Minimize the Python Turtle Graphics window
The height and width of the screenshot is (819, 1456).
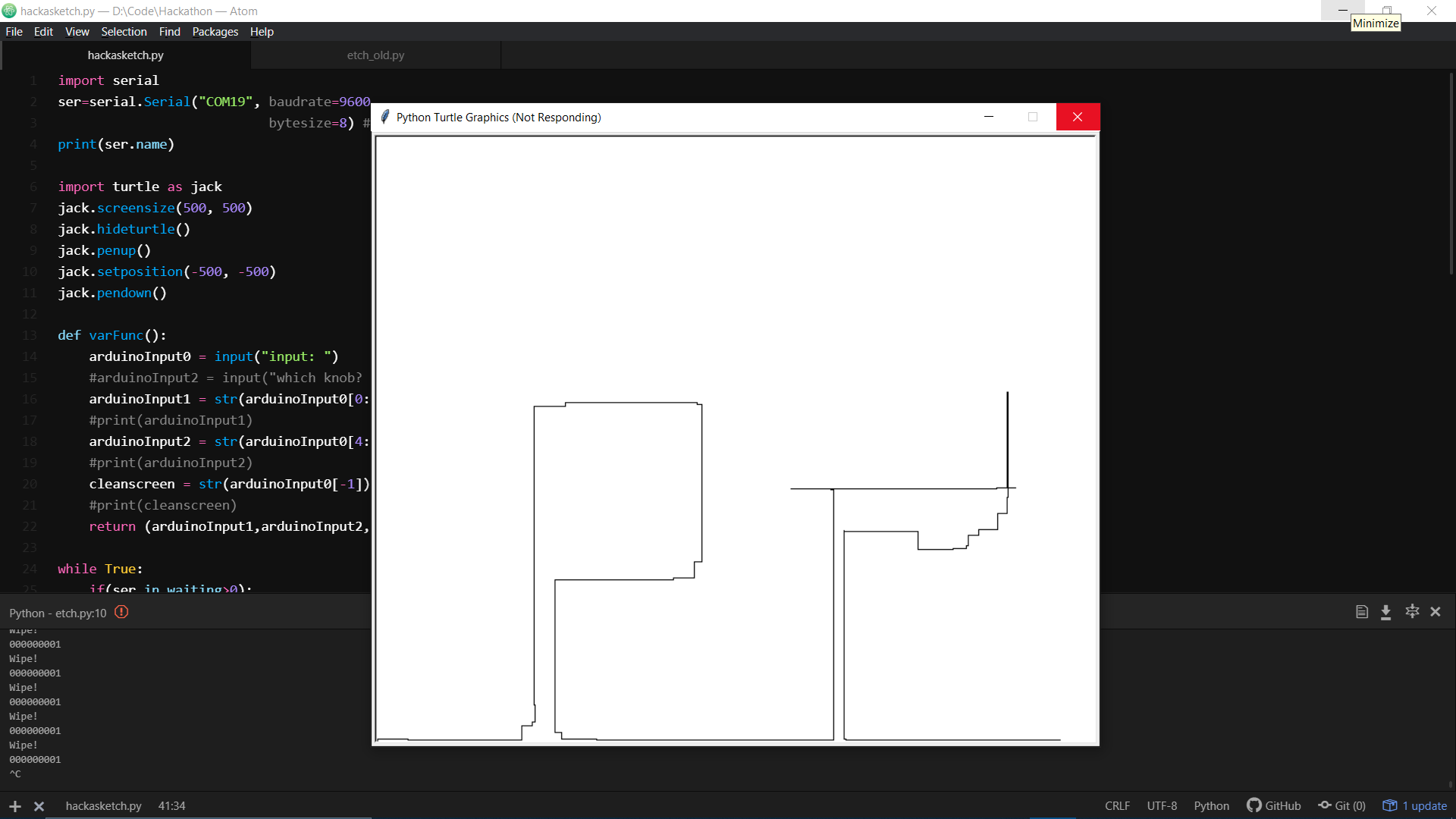pyautogui.click(x=988, y=117)
